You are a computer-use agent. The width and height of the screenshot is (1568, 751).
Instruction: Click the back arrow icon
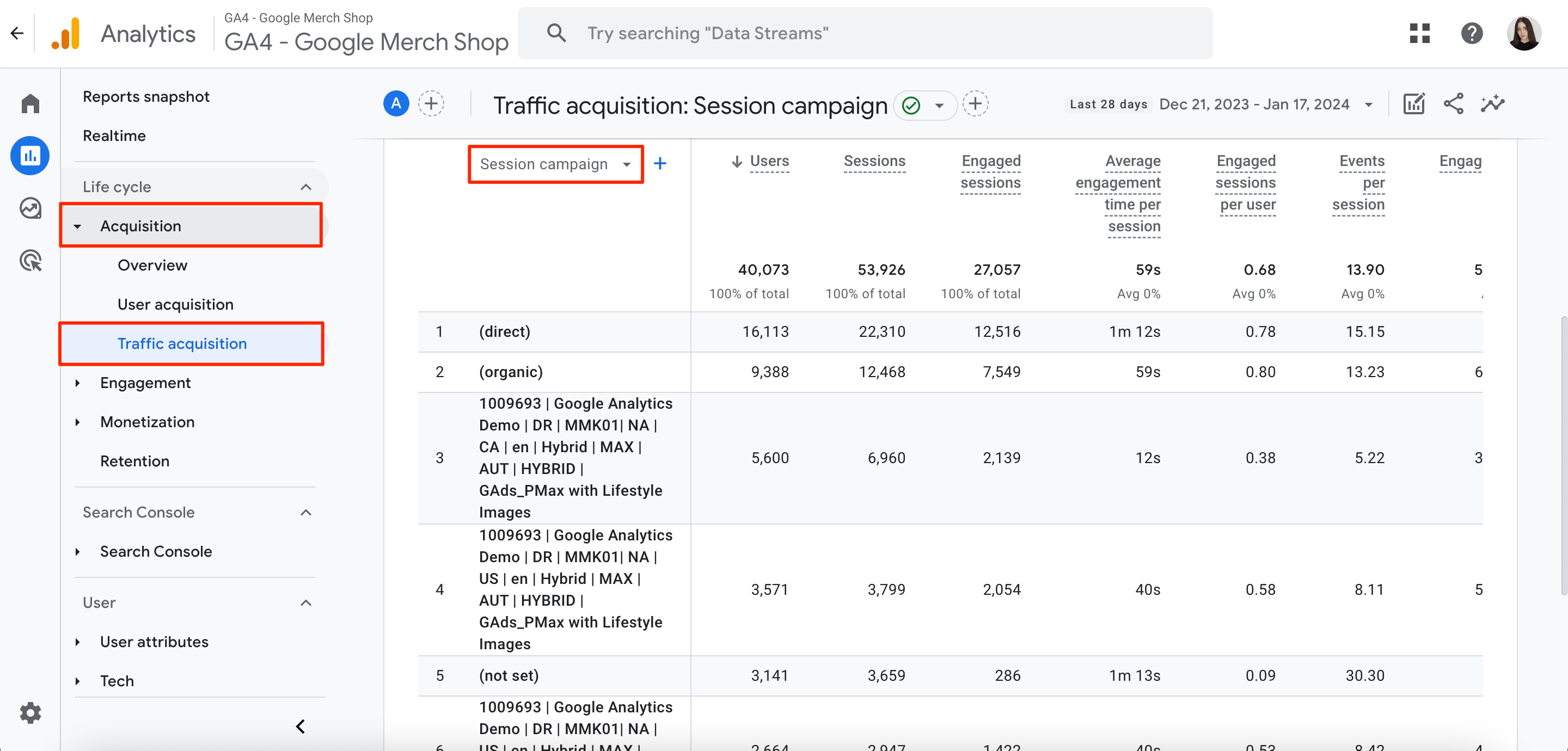(17, 33)
